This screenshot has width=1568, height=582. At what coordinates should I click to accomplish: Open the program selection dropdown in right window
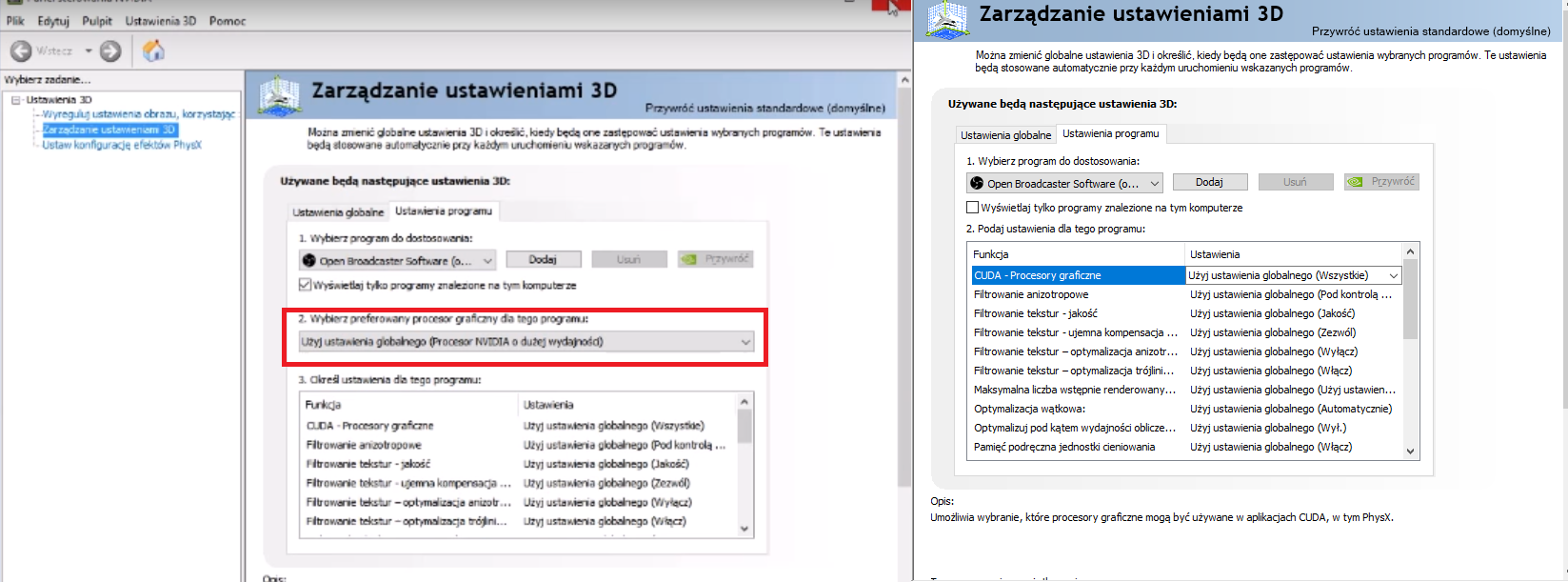[x=1065, y=183]
